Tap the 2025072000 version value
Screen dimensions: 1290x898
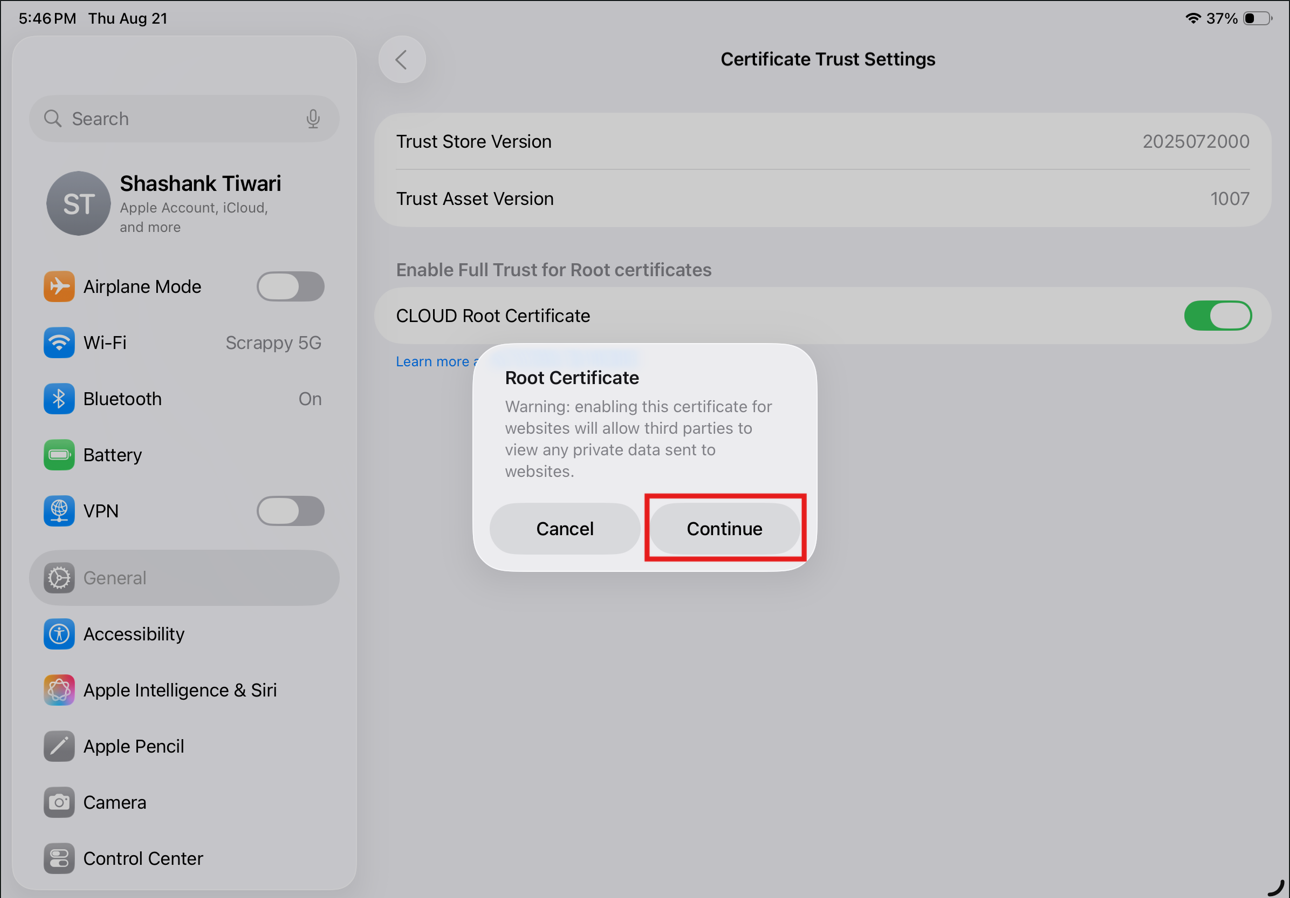1196,142
